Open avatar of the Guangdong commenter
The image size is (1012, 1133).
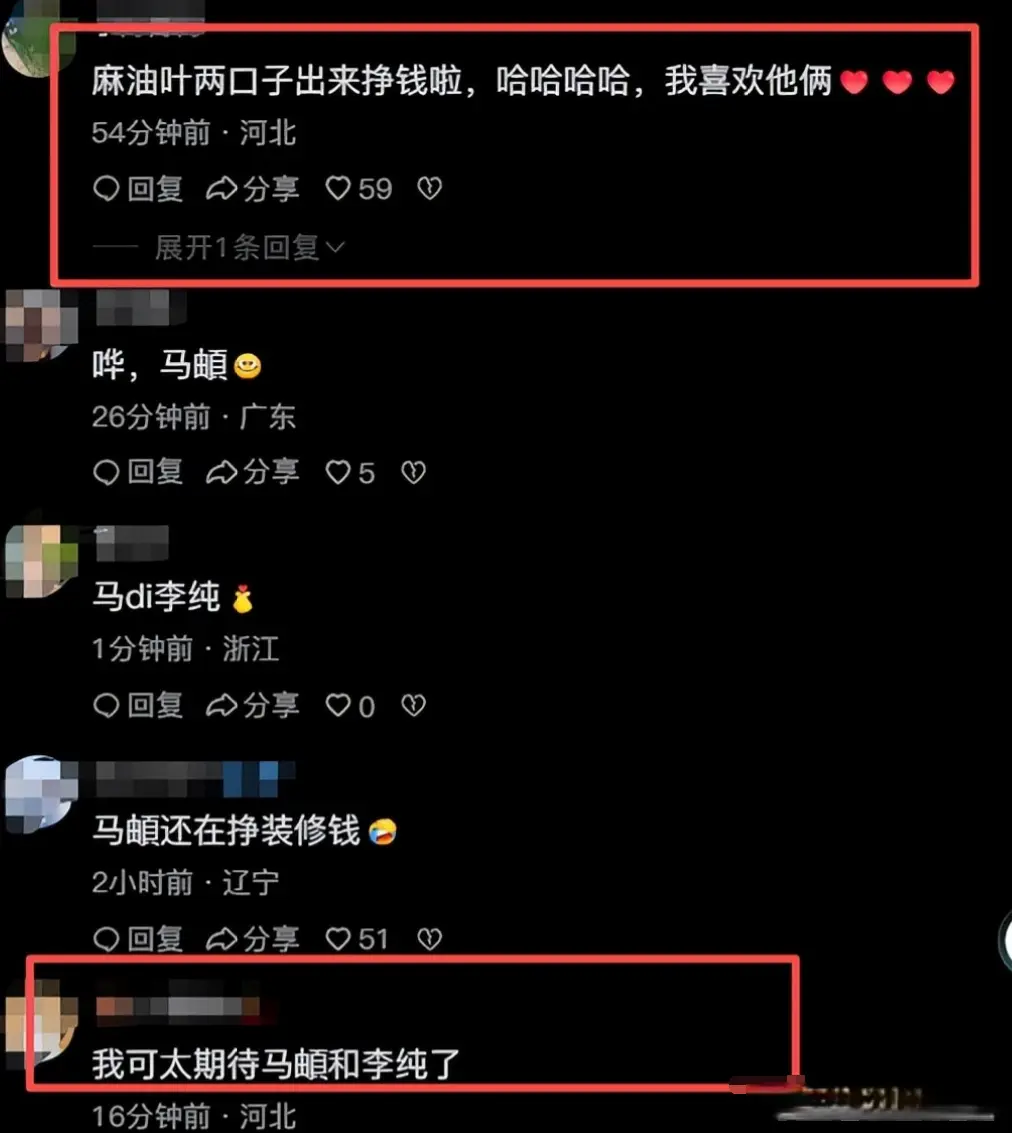coord(41,325)
